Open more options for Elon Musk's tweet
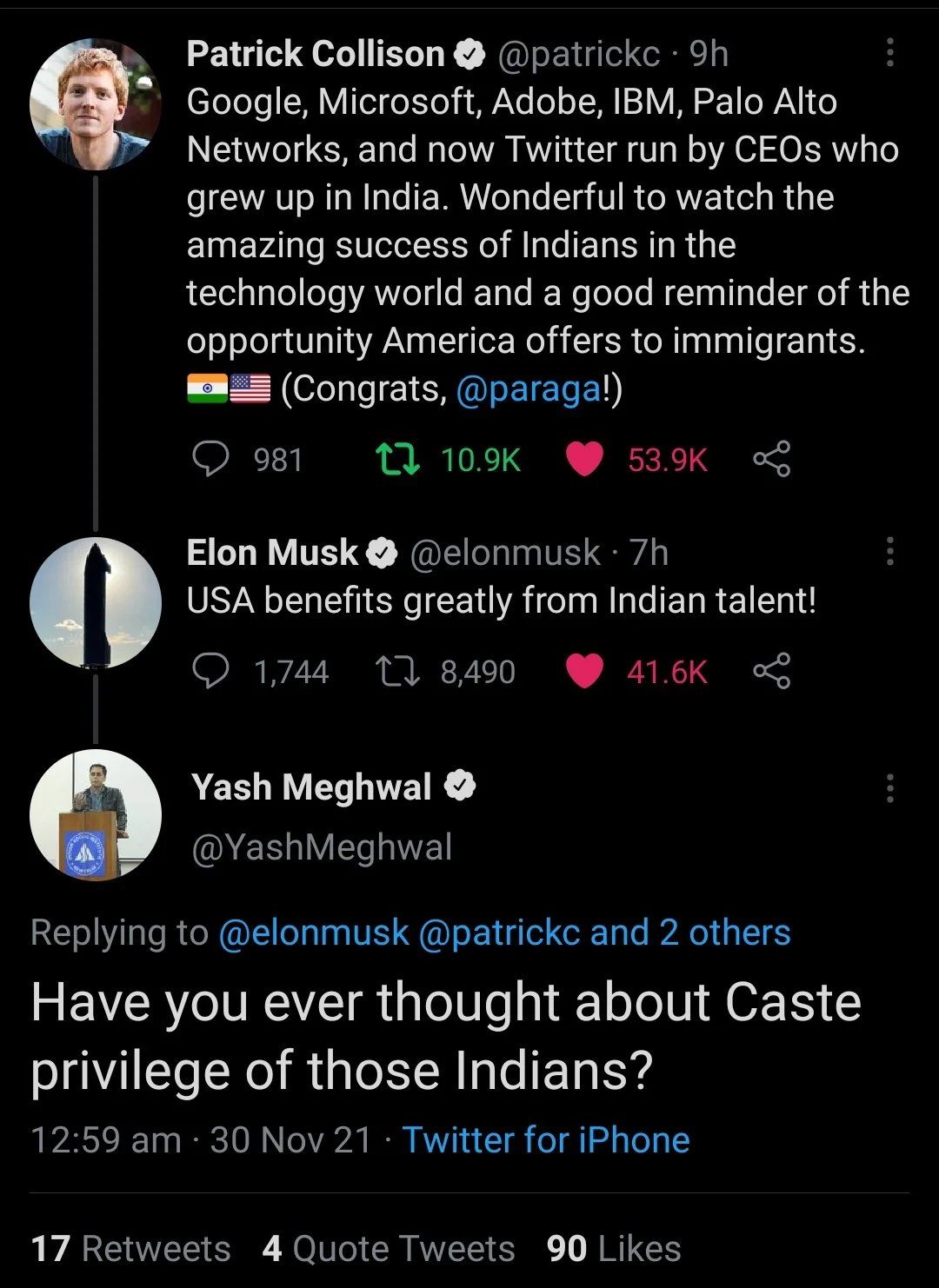This screenshot has height=1288, width=939. click(889, 551)
